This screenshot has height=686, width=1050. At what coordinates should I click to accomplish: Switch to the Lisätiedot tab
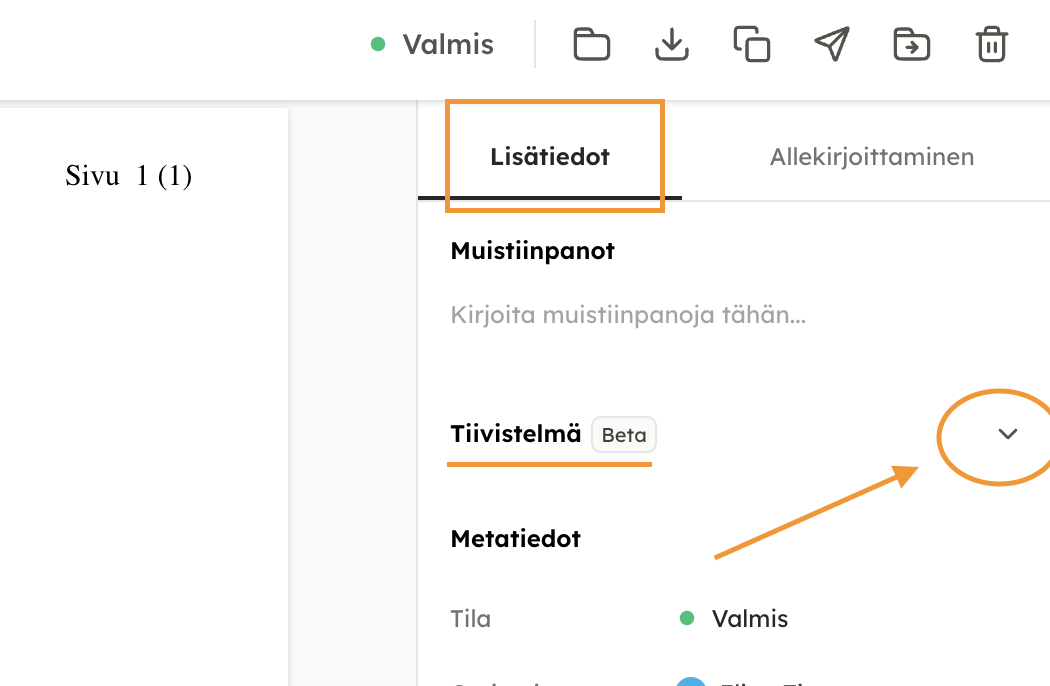click(550, 157)
